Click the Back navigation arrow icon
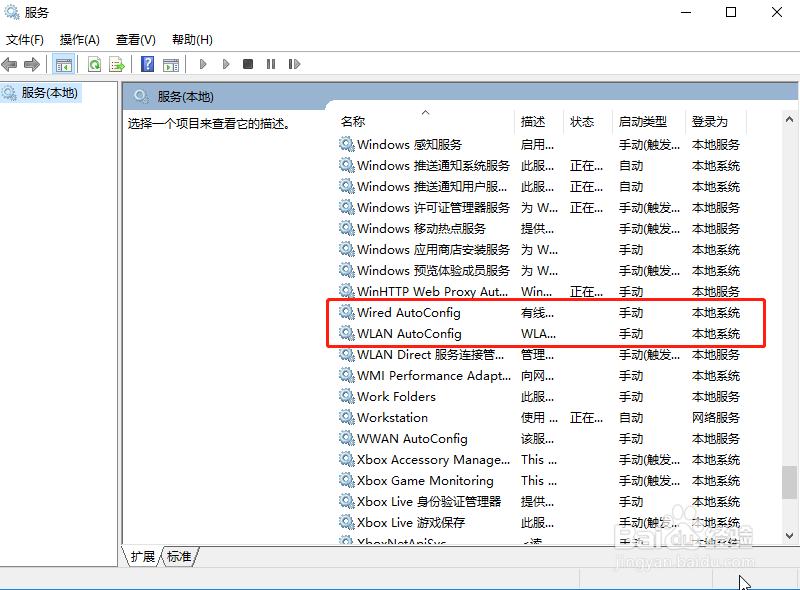The height and width of the screenshot is (590, 800). [10, 64]
